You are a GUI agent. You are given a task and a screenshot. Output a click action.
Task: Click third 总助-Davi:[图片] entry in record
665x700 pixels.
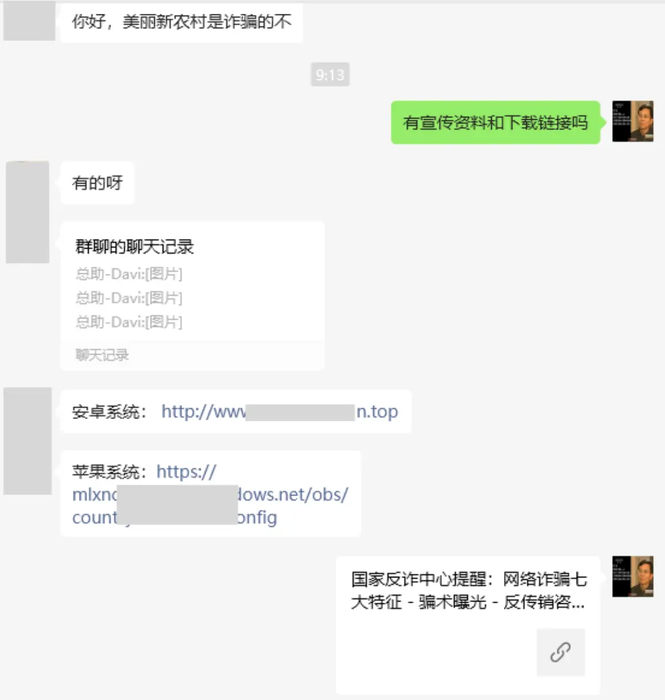click(129, 322)
